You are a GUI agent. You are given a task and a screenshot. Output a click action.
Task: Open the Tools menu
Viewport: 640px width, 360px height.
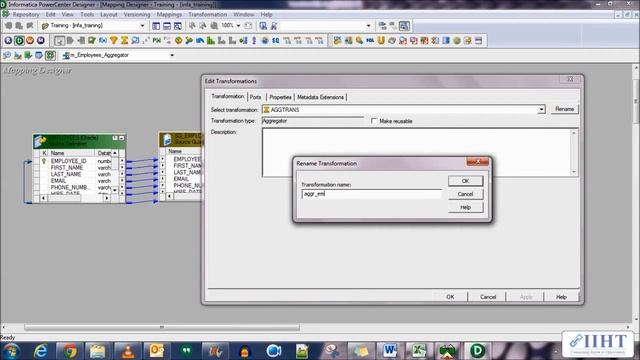coord(87,14)
